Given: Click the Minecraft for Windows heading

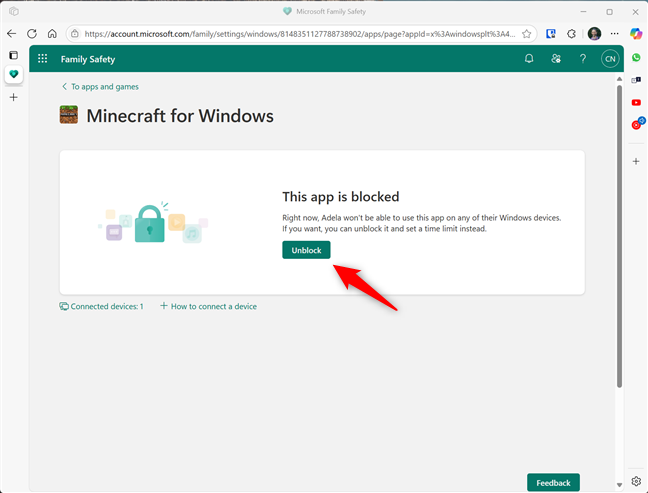Looking at the screenshot, I should coord(180,116).
